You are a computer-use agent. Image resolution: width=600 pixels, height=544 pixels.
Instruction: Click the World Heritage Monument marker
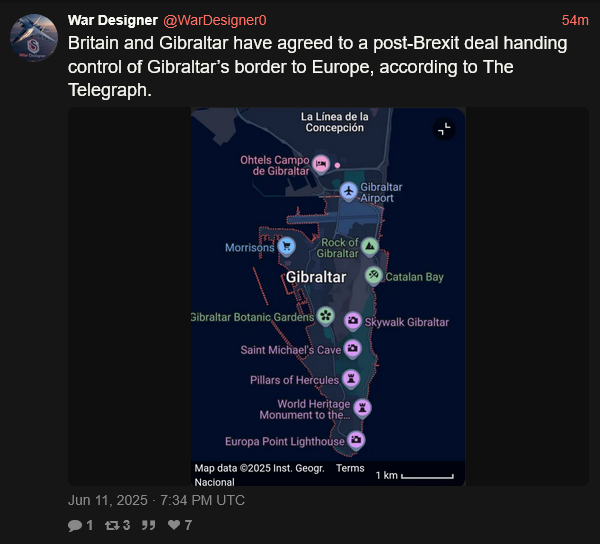[362, 408]
